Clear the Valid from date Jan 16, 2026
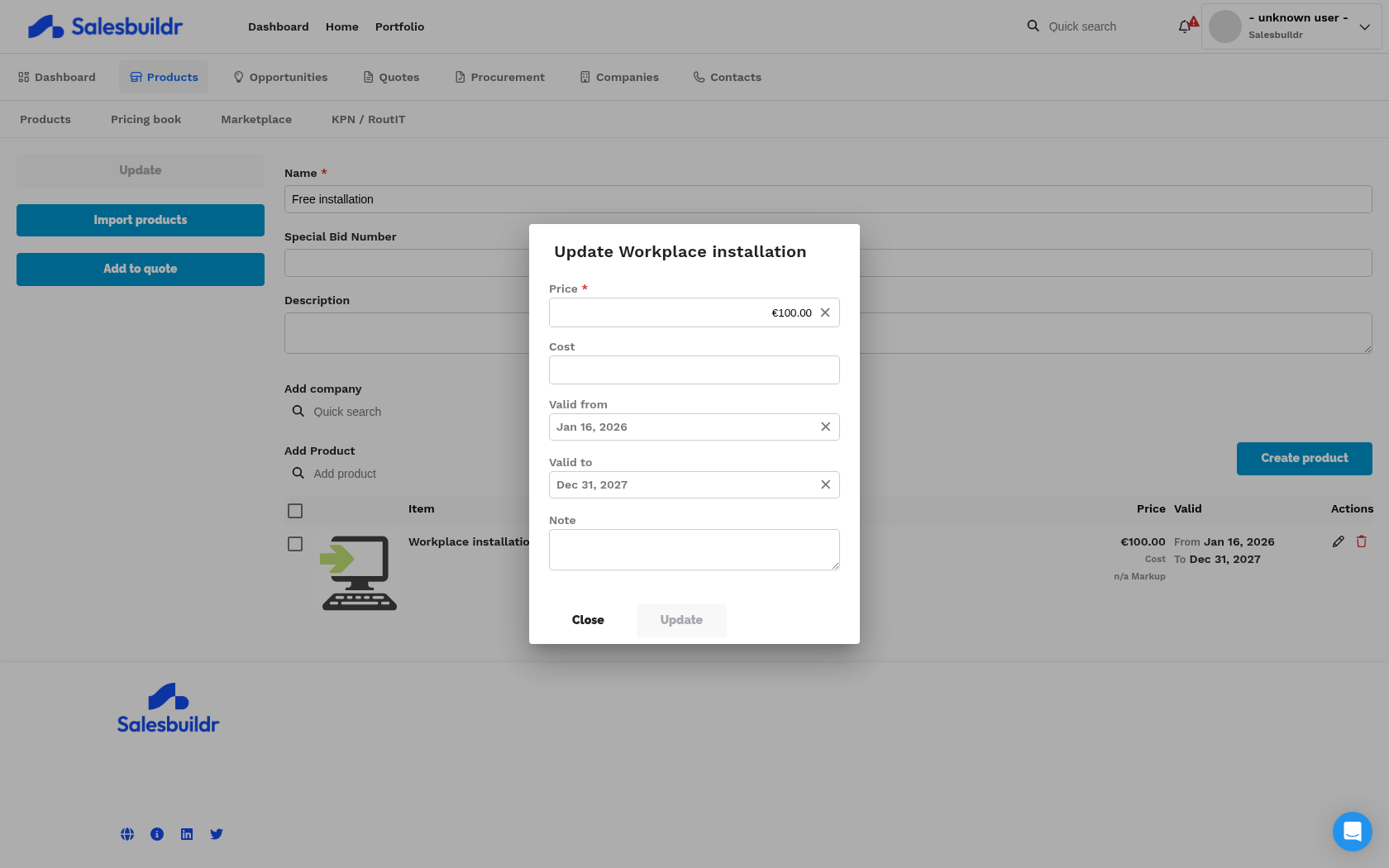Viewport: 1389px width, 868px height. pyautogui.click(x=825, y=427)
